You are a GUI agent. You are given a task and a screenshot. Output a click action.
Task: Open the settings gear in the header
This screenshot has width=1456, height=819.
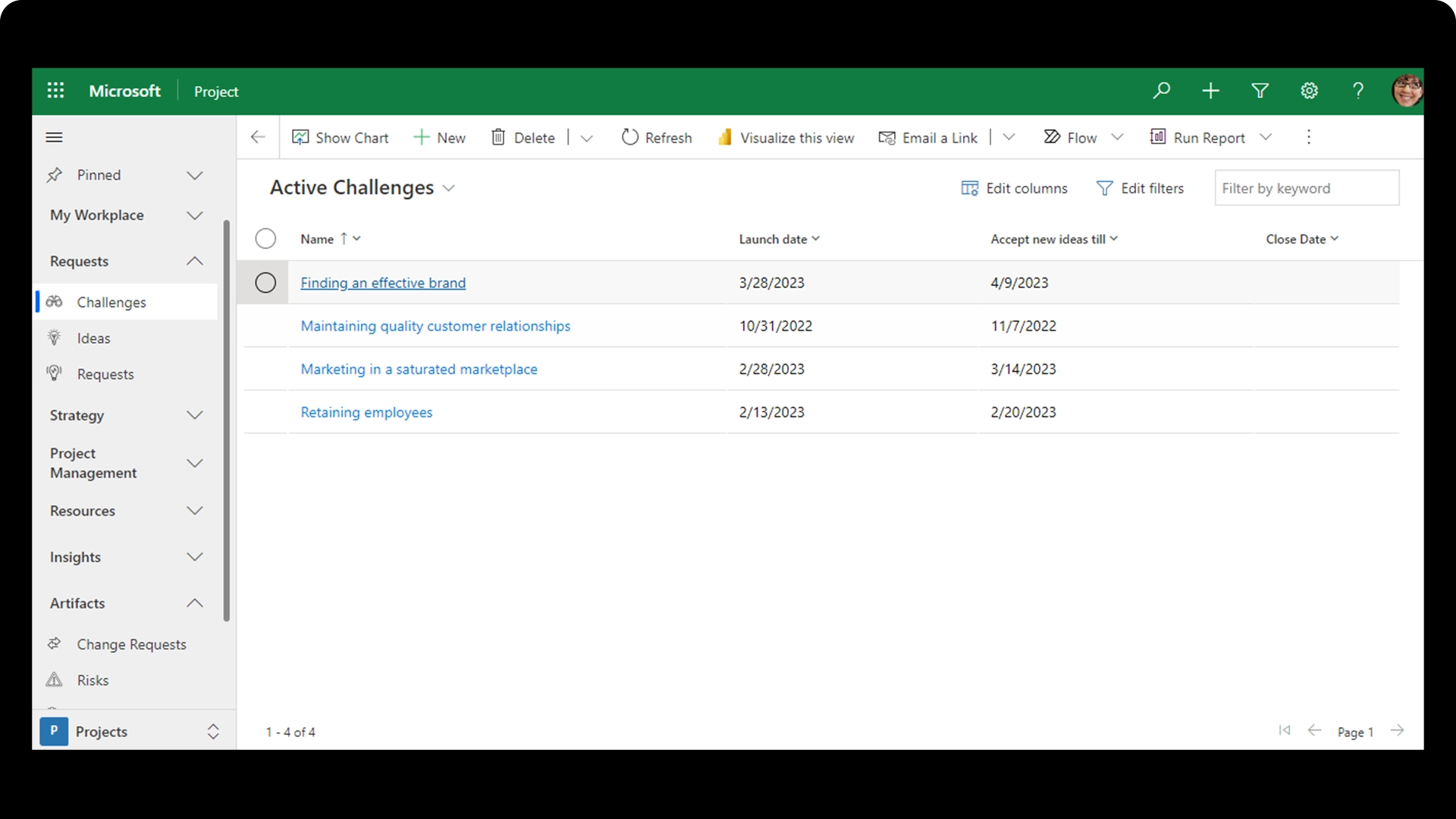pos(1309,91)
